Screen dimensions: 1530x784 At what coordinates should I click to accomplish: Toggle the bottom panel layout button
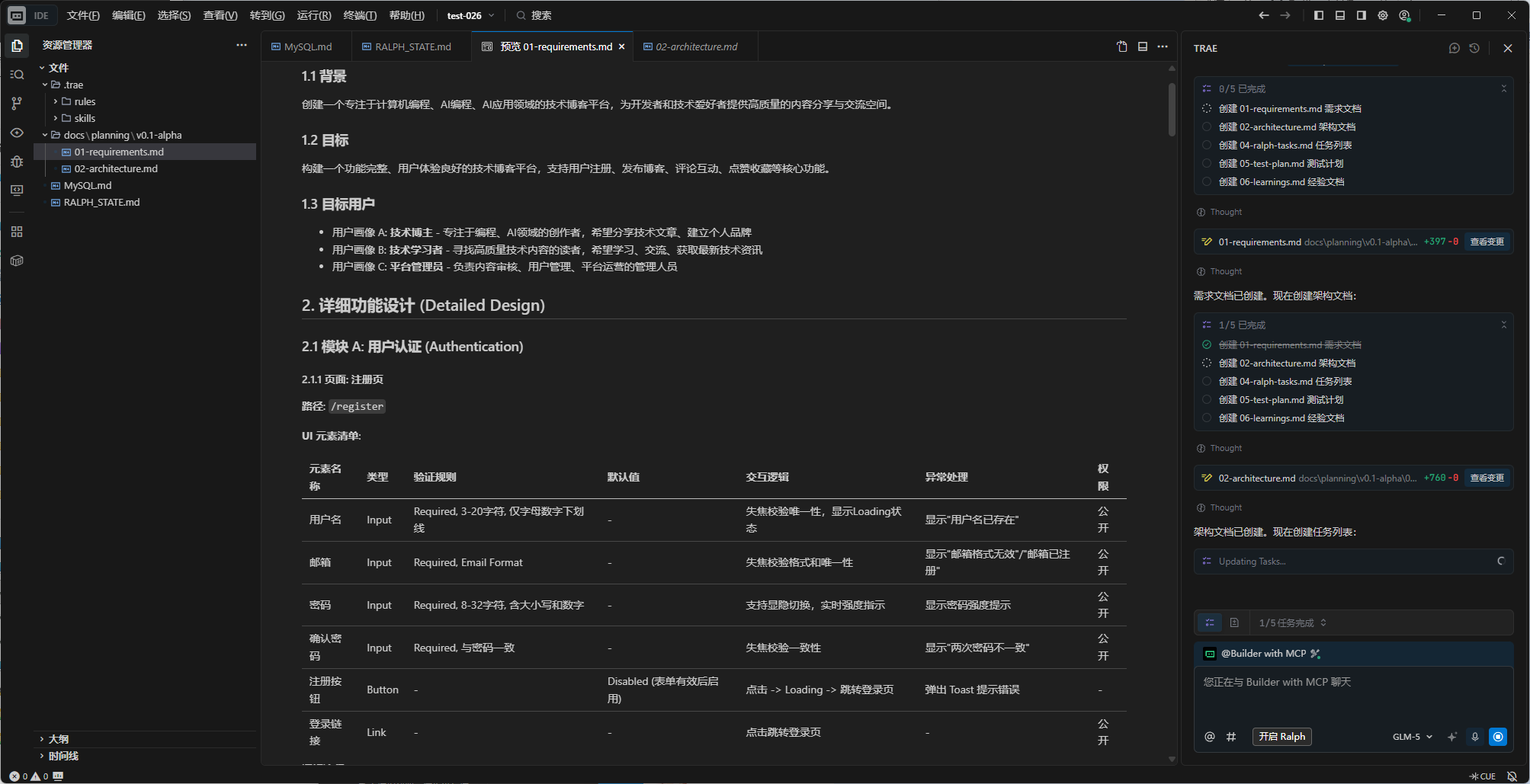1340,15
